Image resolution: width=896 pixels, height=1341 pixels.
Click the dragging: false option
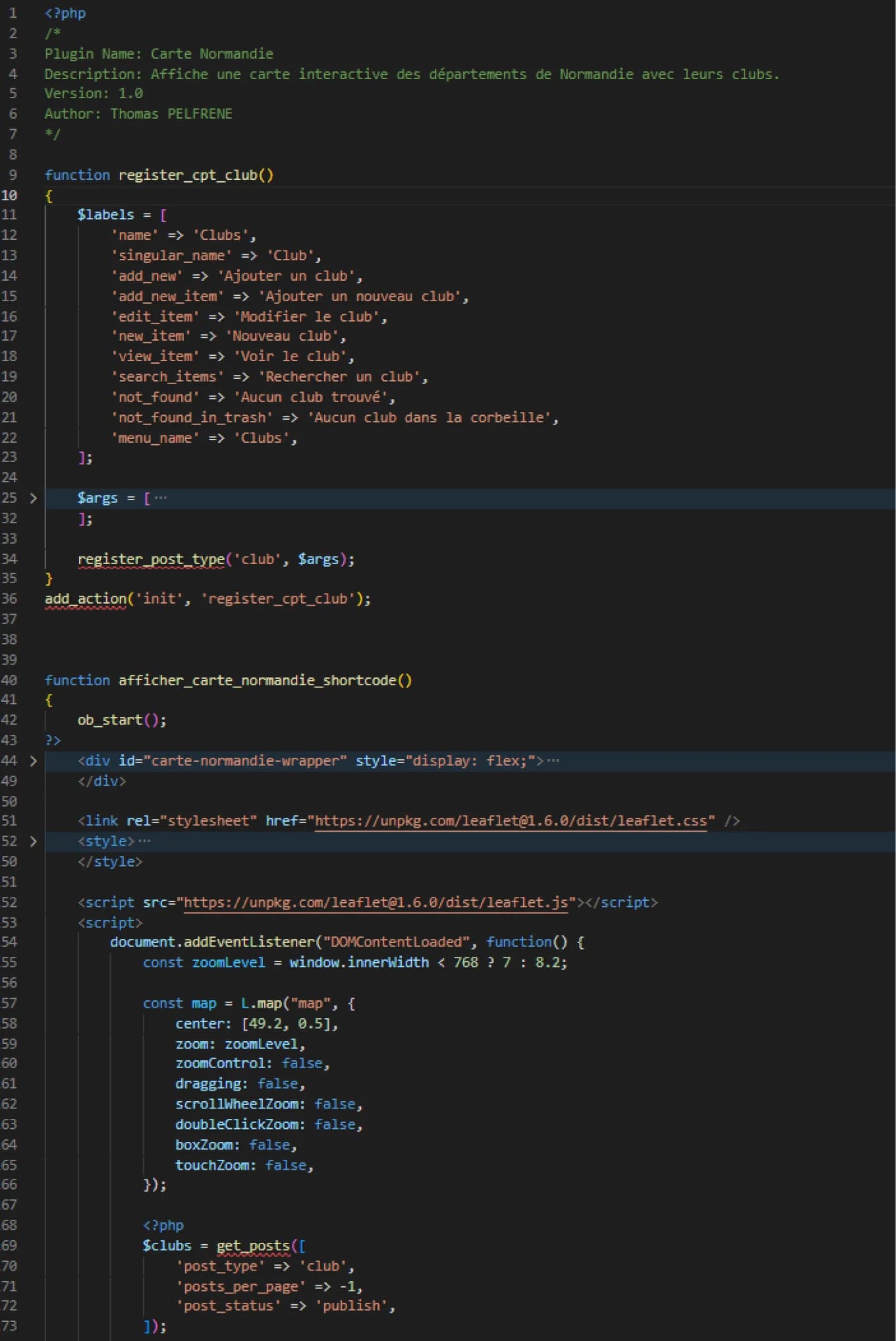click(x=240, y=1084)
